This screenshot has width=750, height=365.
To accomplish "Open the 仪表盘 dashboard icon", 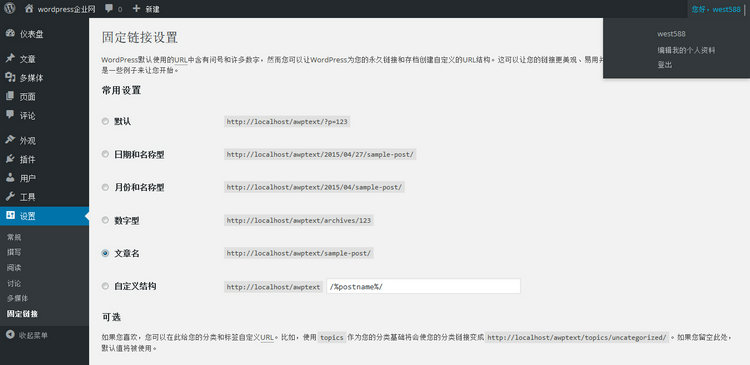I will (x=10, y=34).
